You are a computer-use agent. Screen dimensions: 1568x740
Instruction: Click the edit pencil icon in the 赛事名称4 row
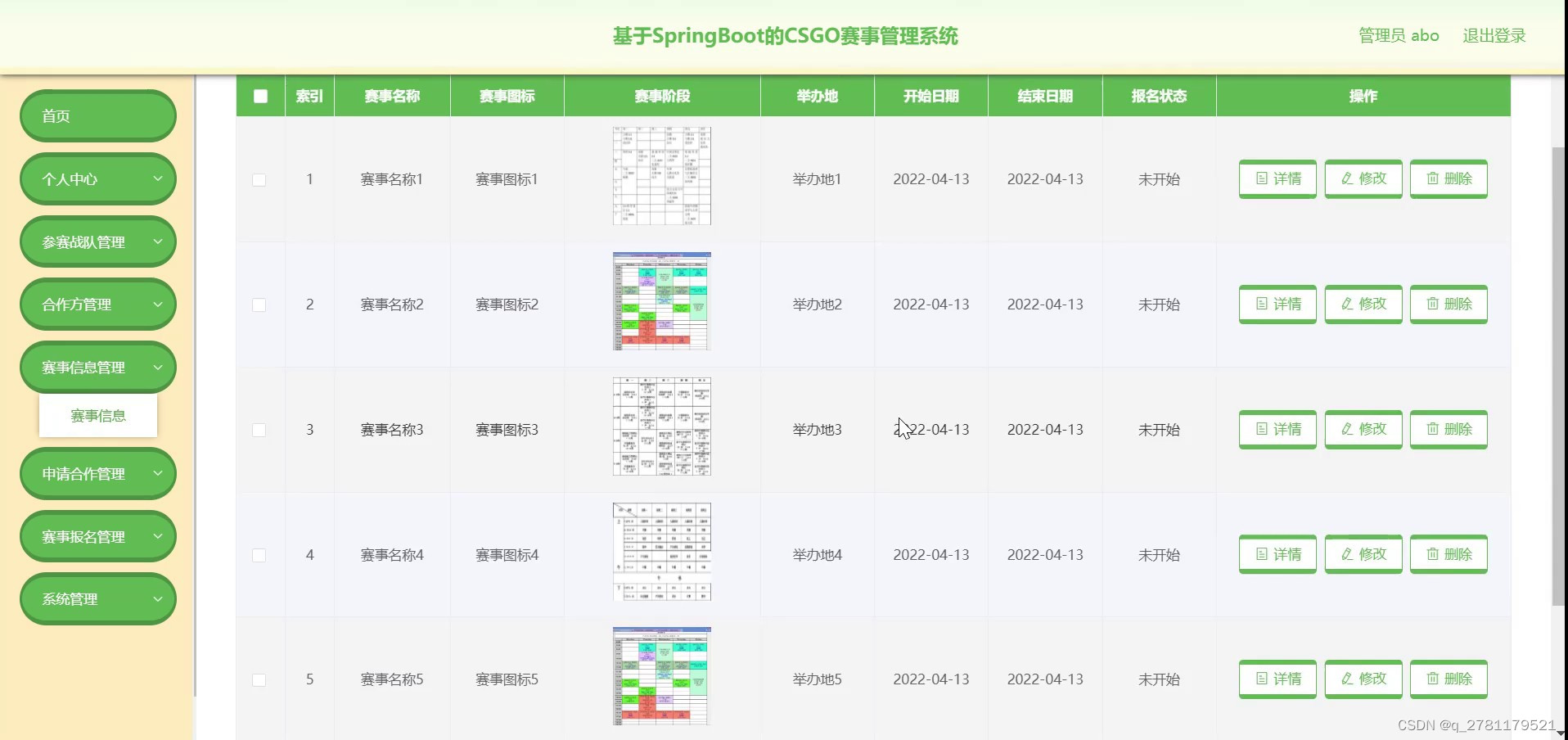1347,554
